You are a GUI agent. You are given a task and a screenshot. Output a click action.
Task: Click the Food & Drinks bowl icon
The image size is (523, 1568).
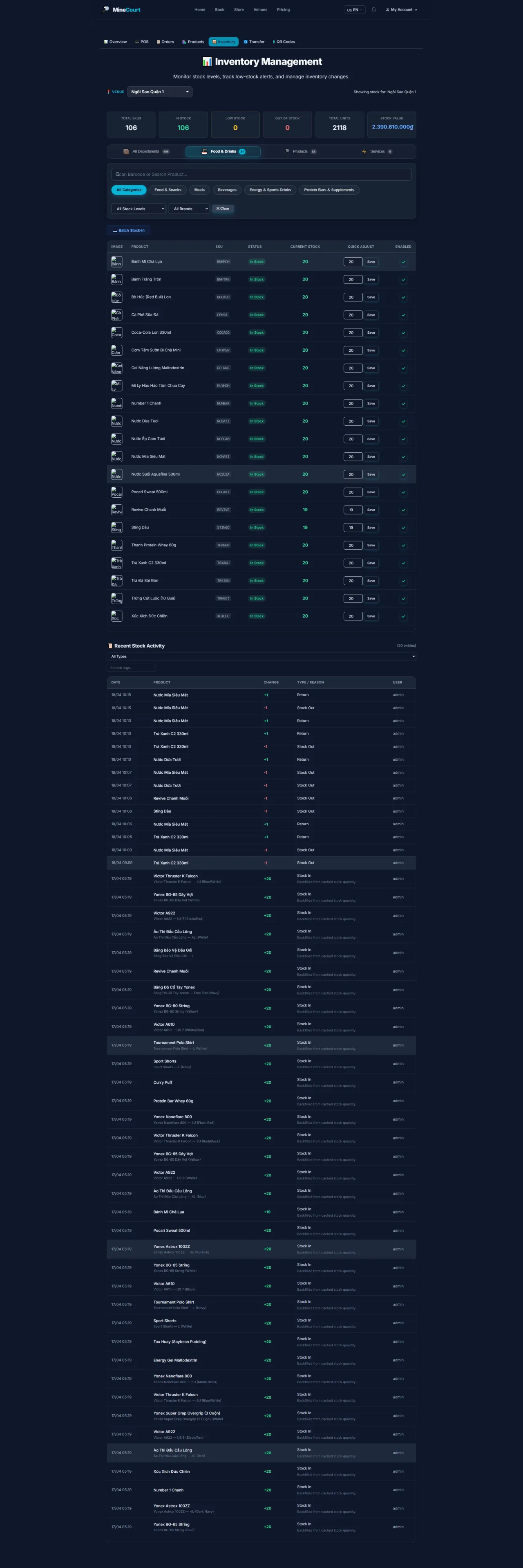[204, 152]
